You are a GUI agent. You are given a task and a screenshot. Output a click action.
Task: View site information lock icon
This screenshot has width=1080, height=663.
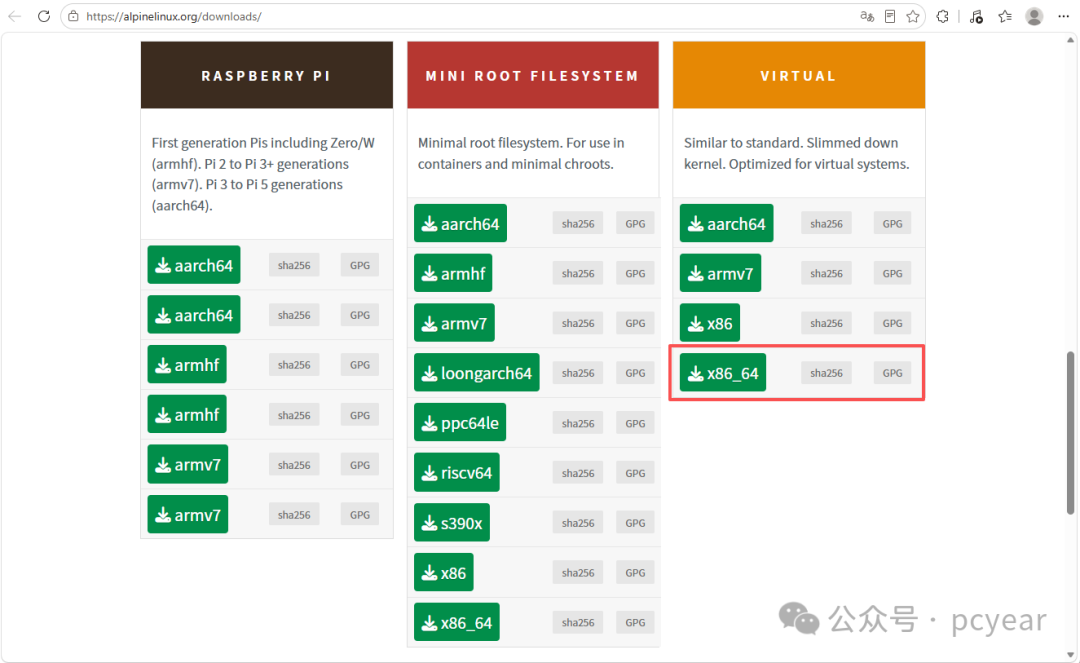click(73, 16)
